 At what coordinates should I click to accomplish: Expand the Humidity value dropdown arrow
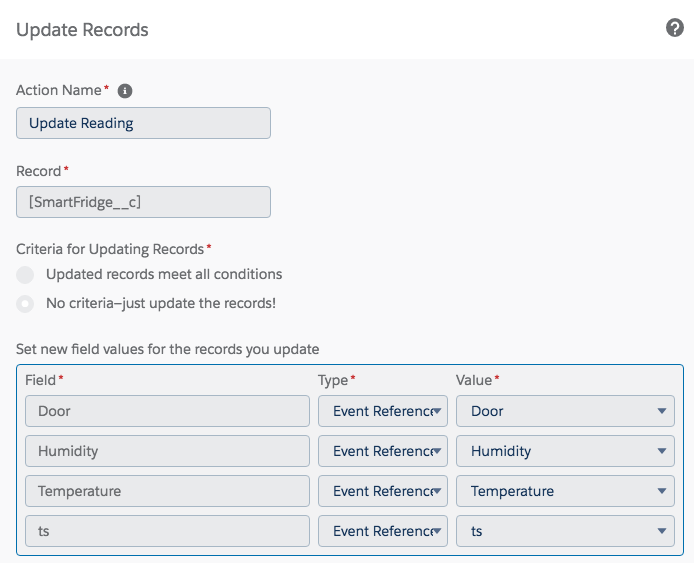(662, 451)
